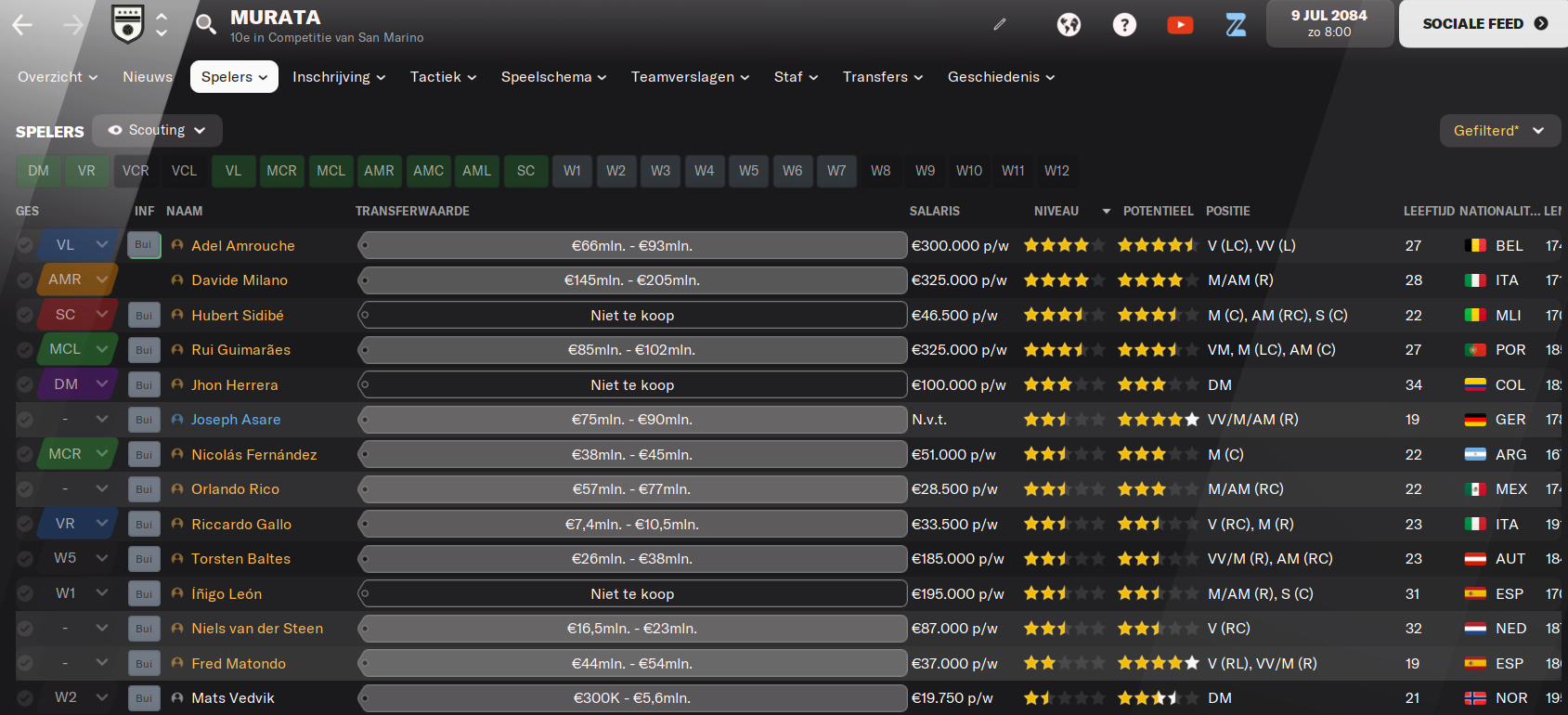Open AMR position dropdown for Davide Milano

tap(78, 279)
